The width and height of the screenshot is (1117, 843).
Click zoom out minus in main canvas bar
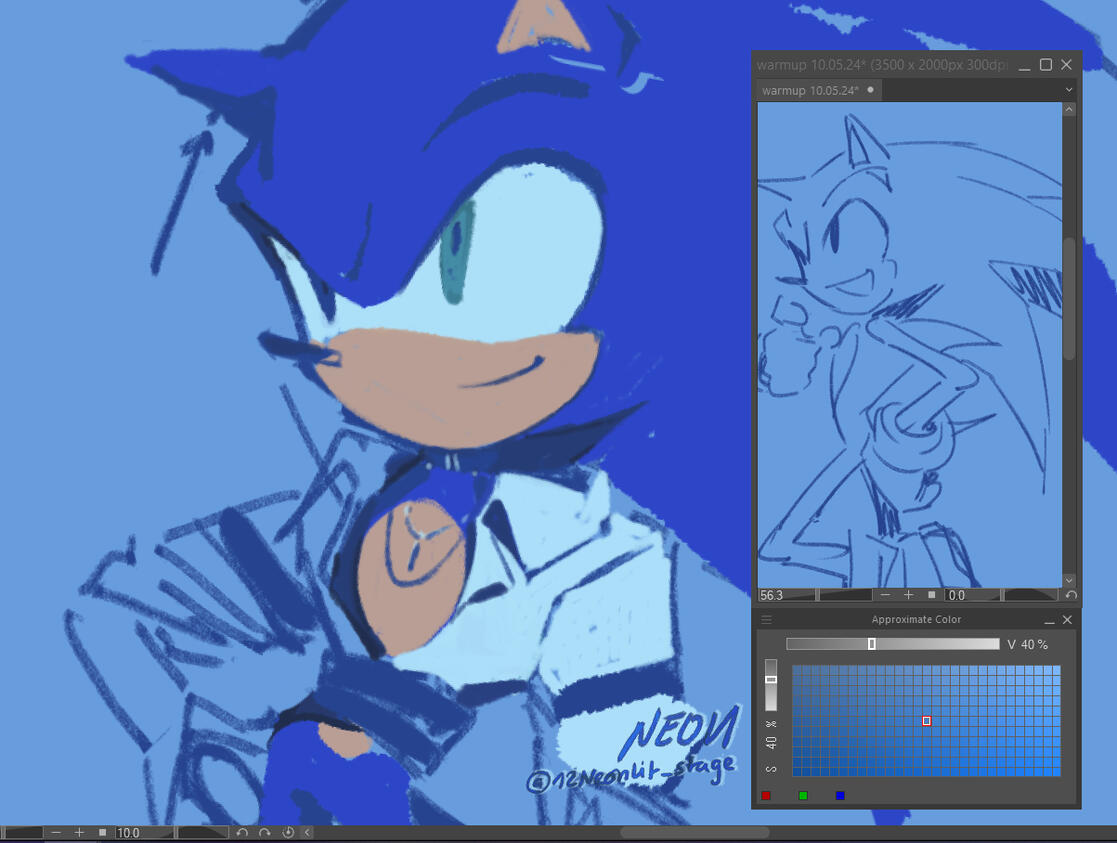[x=56, y=832]
